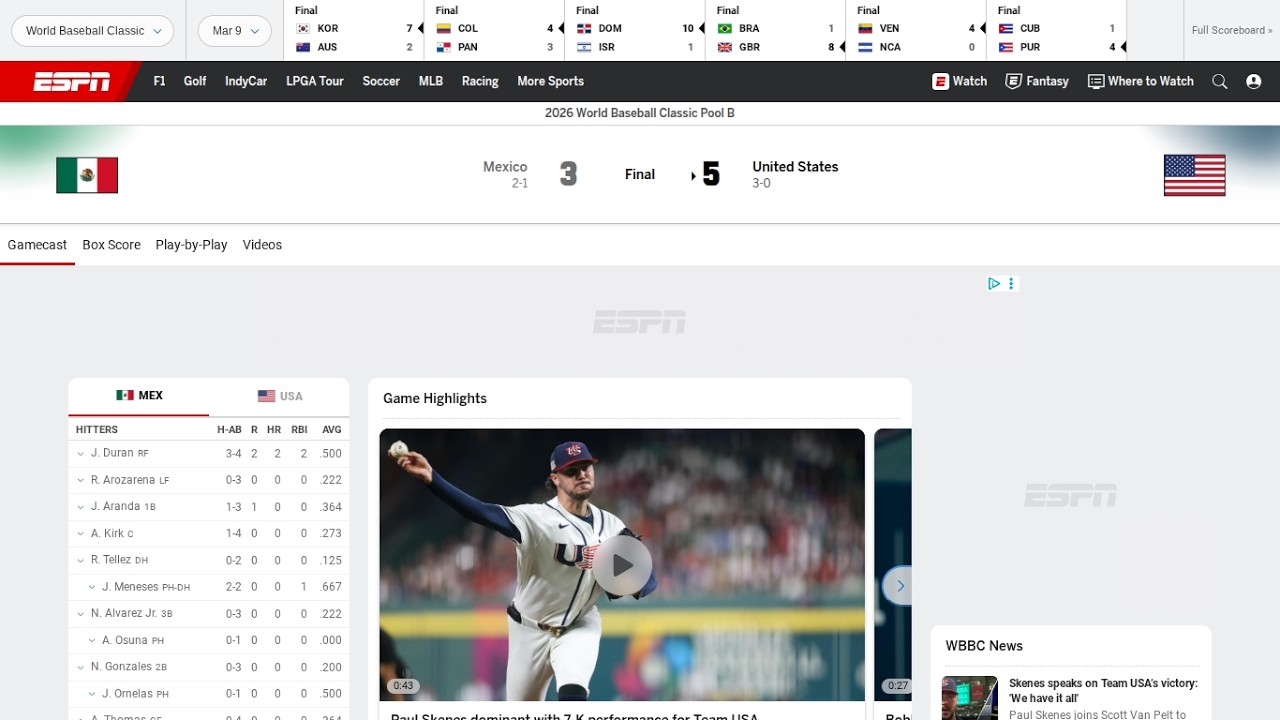Viewport: 1280px width, 720px height.
Task: Open the COL vs PAN final score
Action: tap(495, 30)
